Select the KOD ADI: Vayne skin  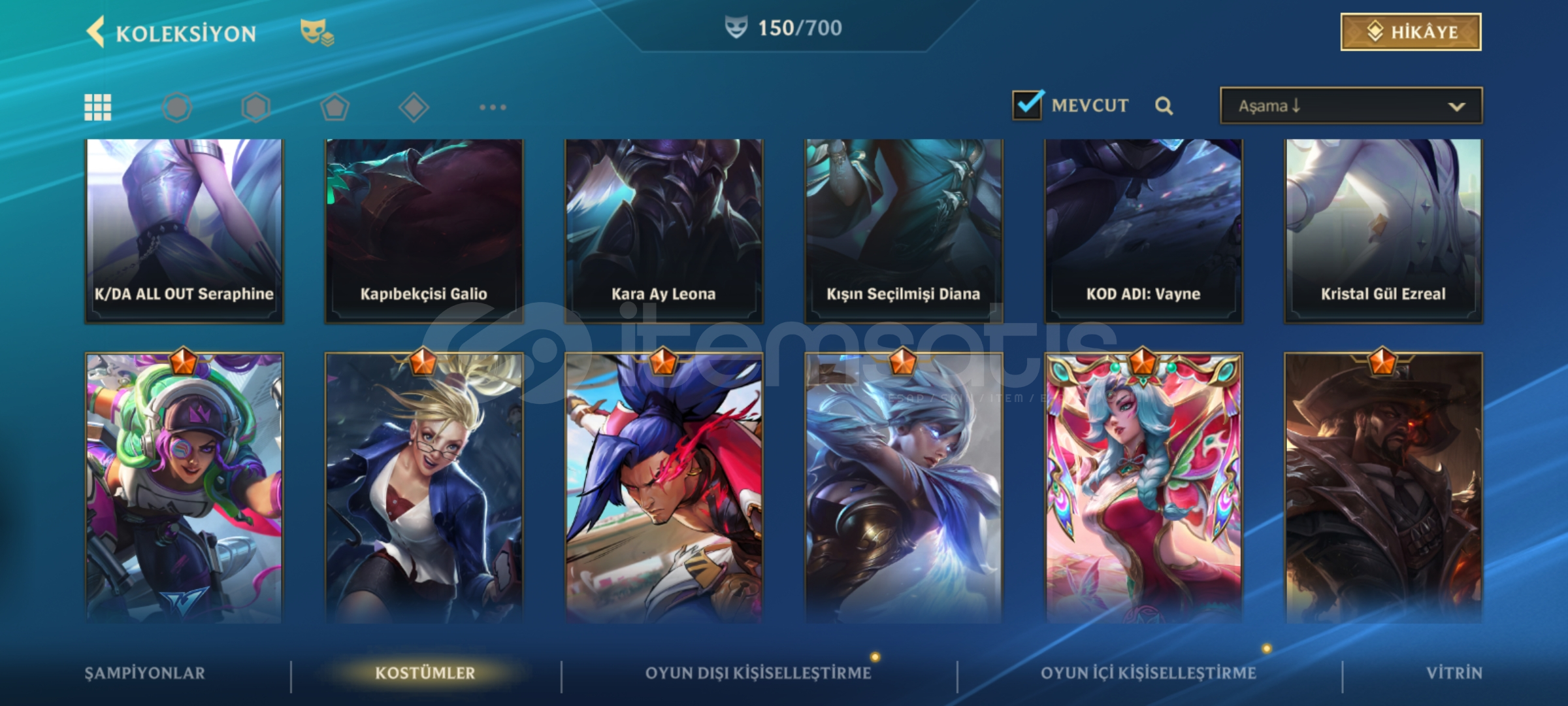(x=1143, y=231)
